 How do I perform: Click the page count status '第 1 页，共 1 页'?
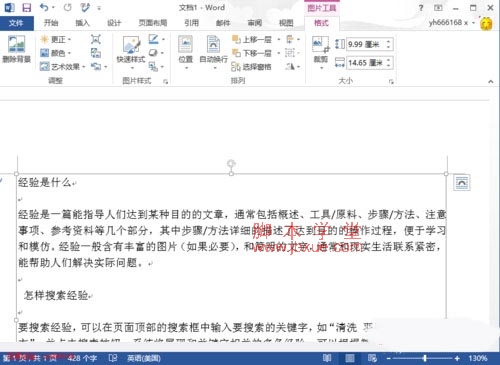[x=30, y=358]
